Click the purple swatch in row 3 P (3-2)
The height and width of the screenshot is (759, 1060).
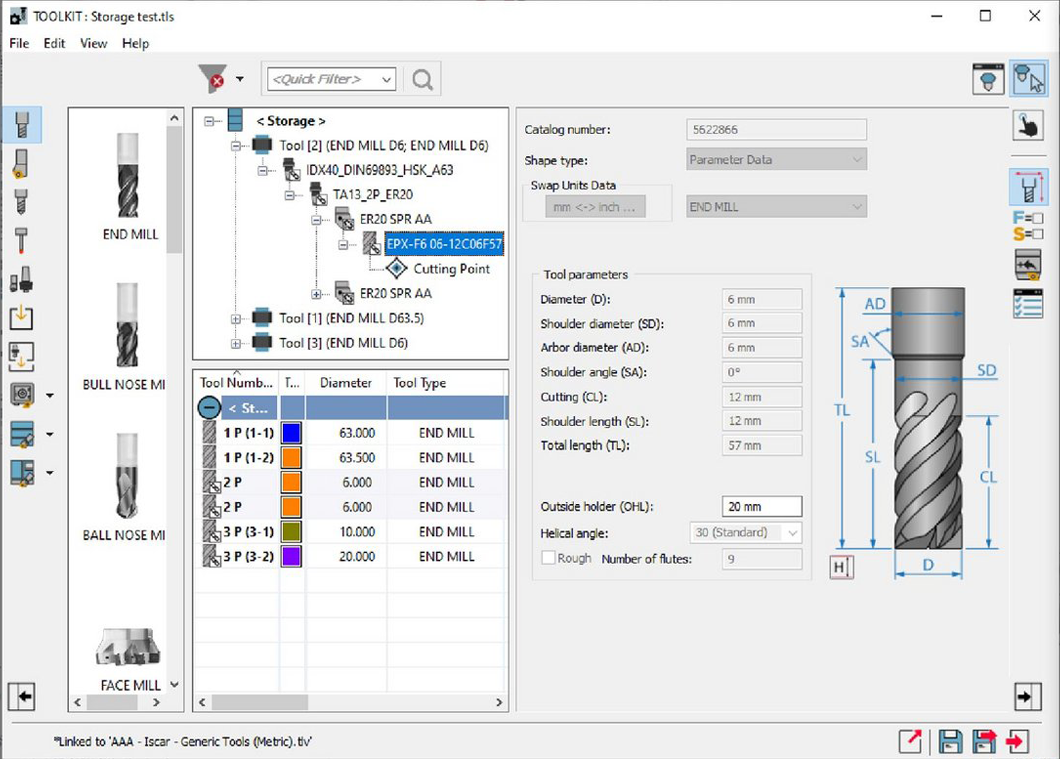(291, 556)
